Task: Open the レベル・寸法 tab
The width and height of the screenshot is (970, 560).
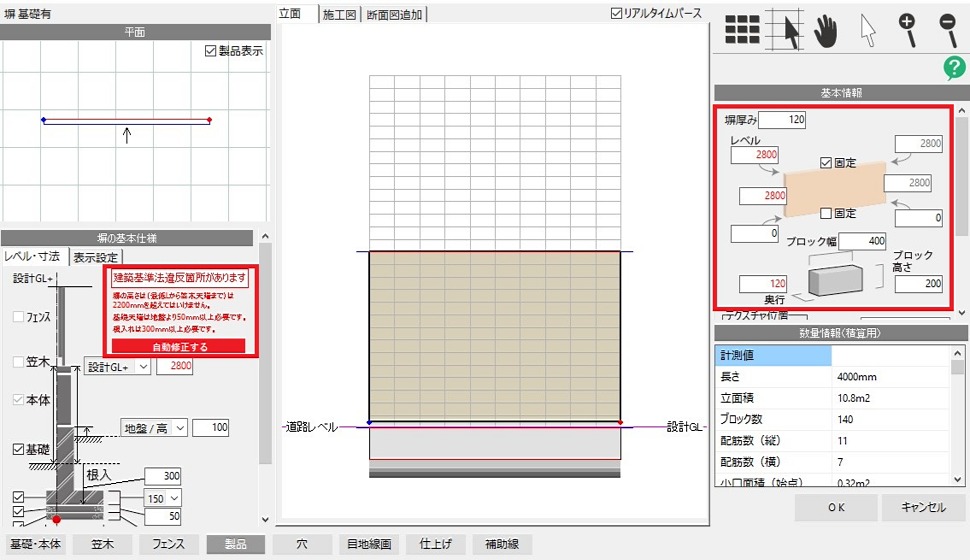Action: [32, 256]
